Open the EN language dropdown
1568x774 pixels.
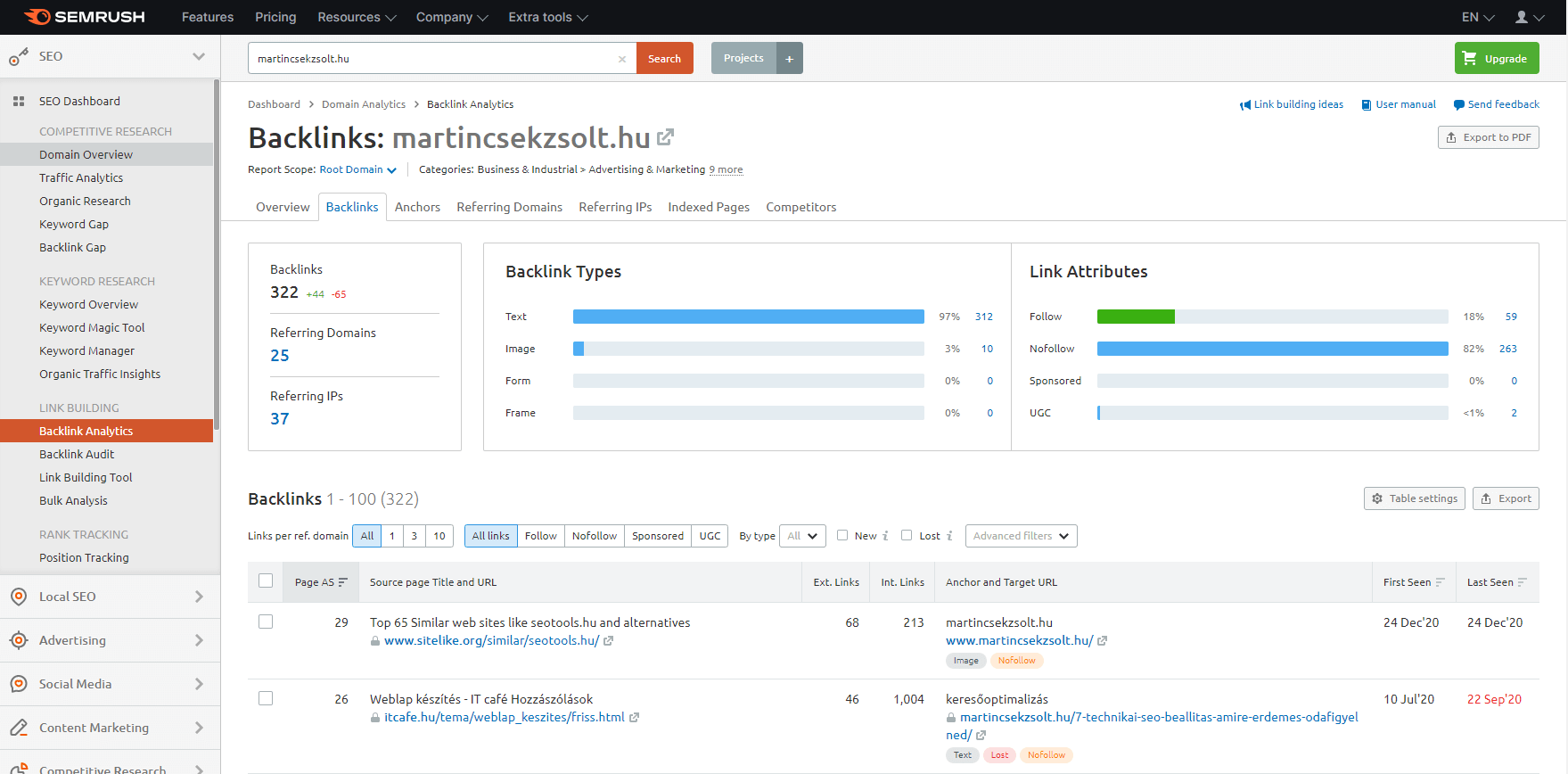tap(1477, 17)
